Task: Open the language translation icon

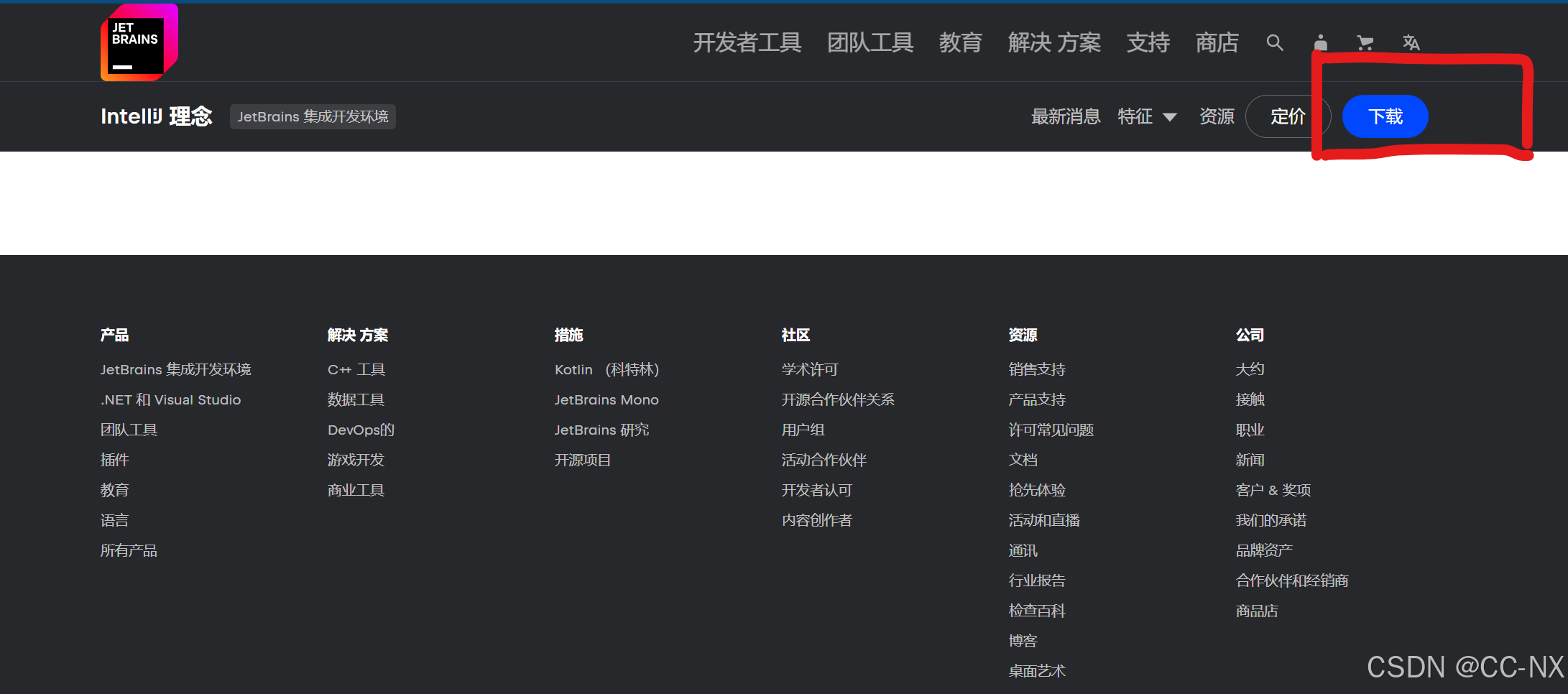Action: click(x=1411, y=42)
